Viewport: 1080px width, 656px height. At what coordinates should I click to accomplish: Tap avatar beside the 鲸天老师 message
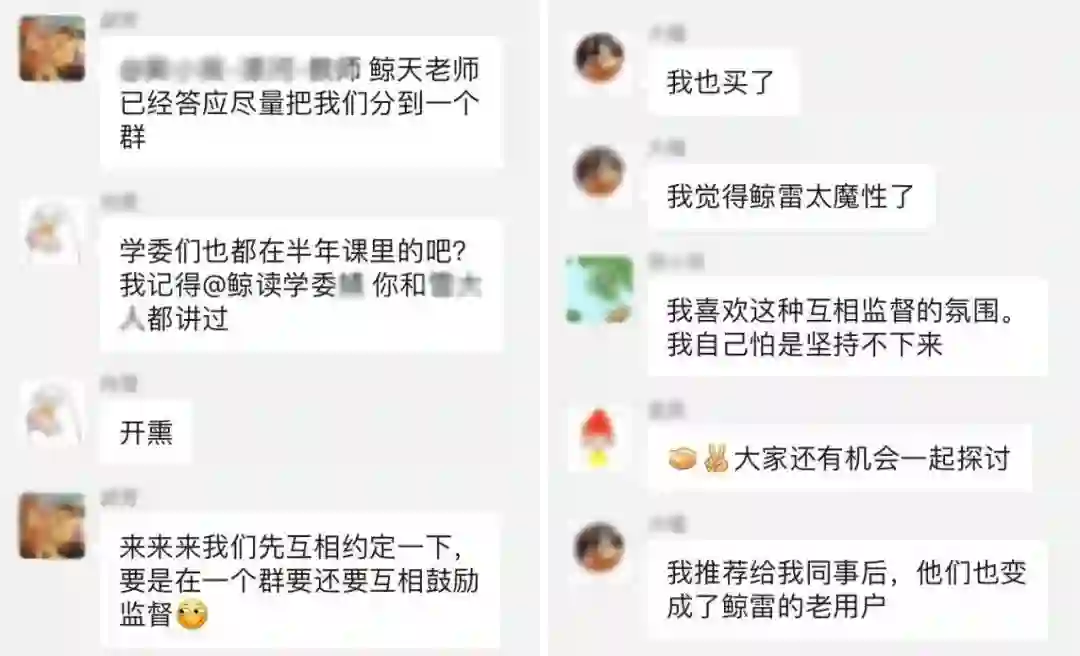point(52,48)
